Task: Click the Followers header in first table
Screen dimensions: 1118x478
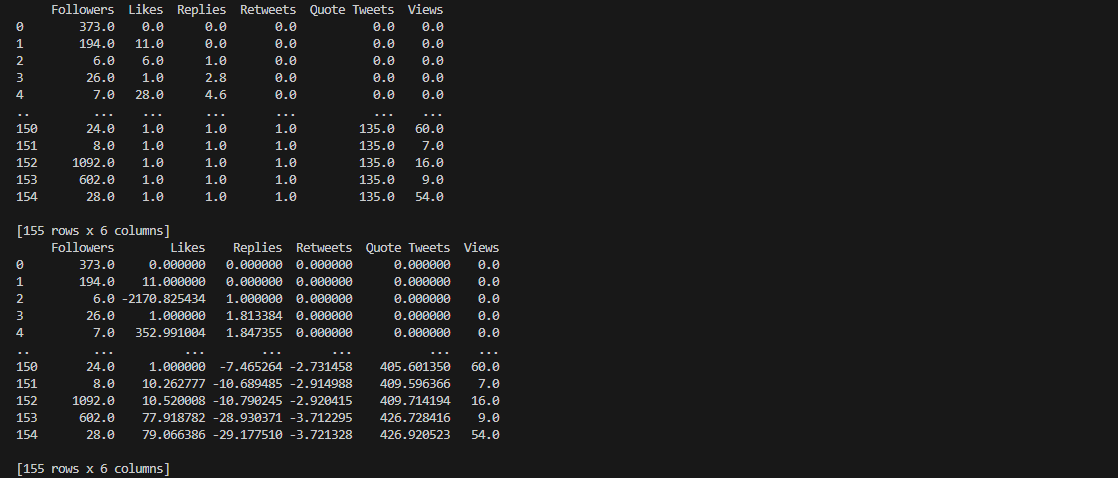Action: (x=83, y=10)
